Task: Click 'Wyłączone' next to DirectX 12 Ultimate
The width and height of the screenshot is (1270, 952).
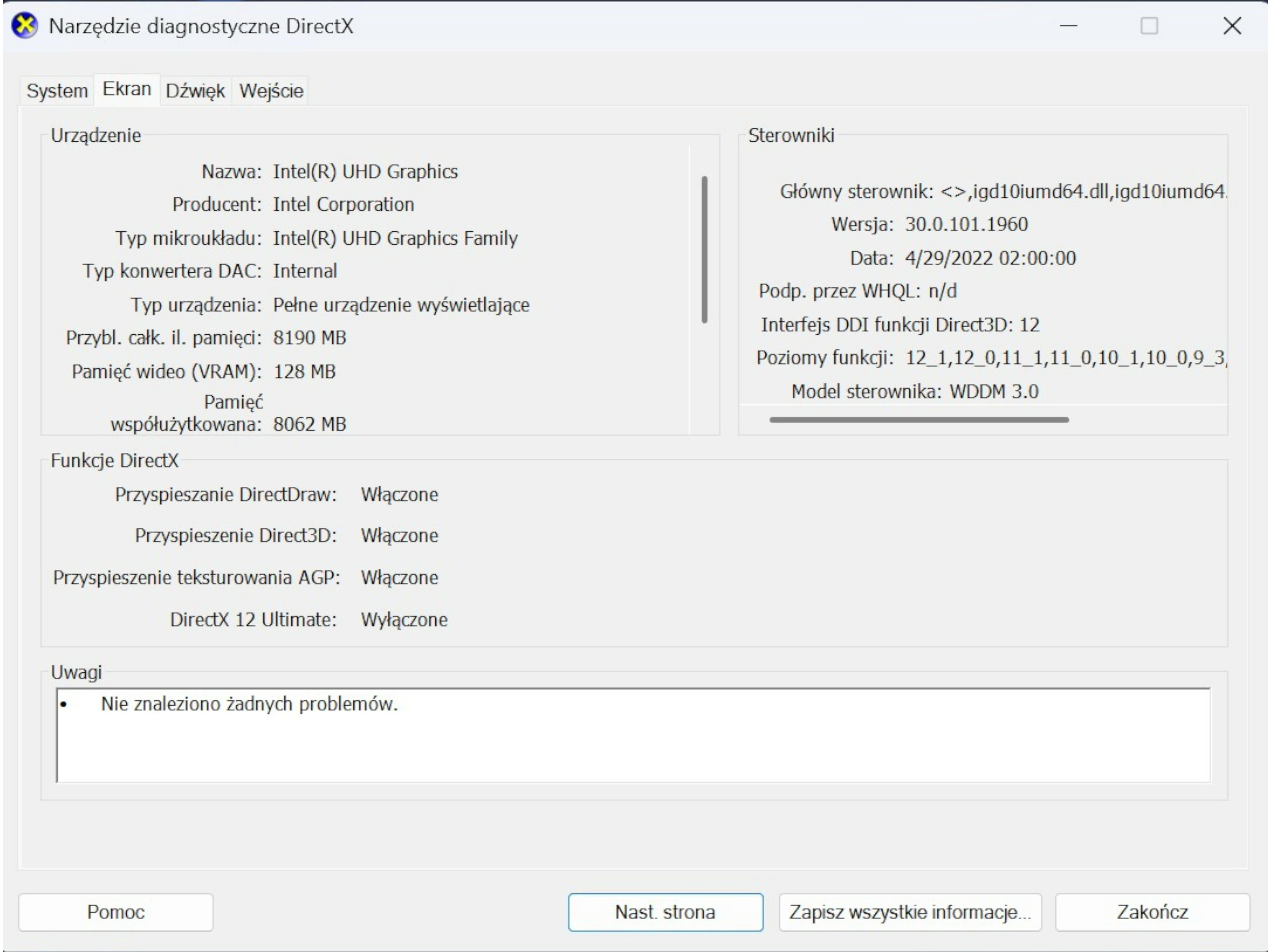Action: pos(404,620)
